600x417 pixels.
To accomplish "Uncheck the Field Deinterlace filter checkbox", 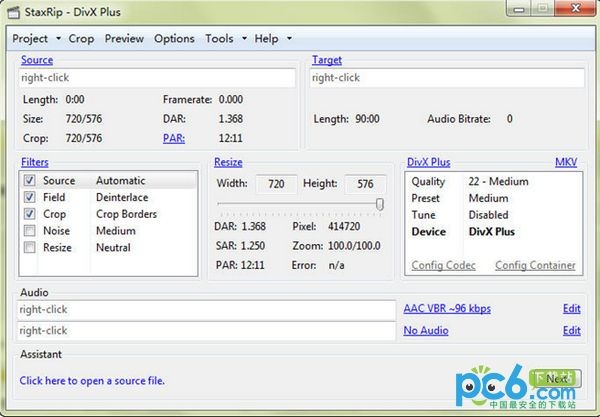I will click(29, 197).
